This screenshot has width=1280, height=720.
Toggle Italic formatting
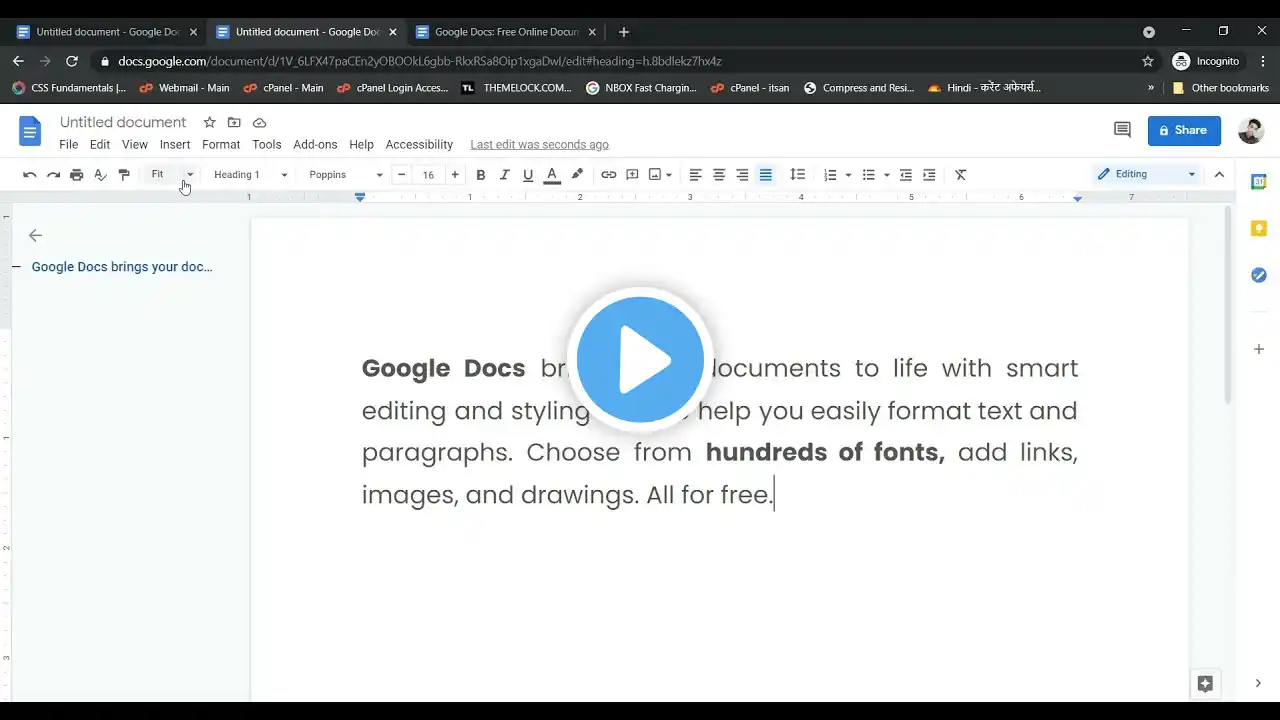coord(505,175)
